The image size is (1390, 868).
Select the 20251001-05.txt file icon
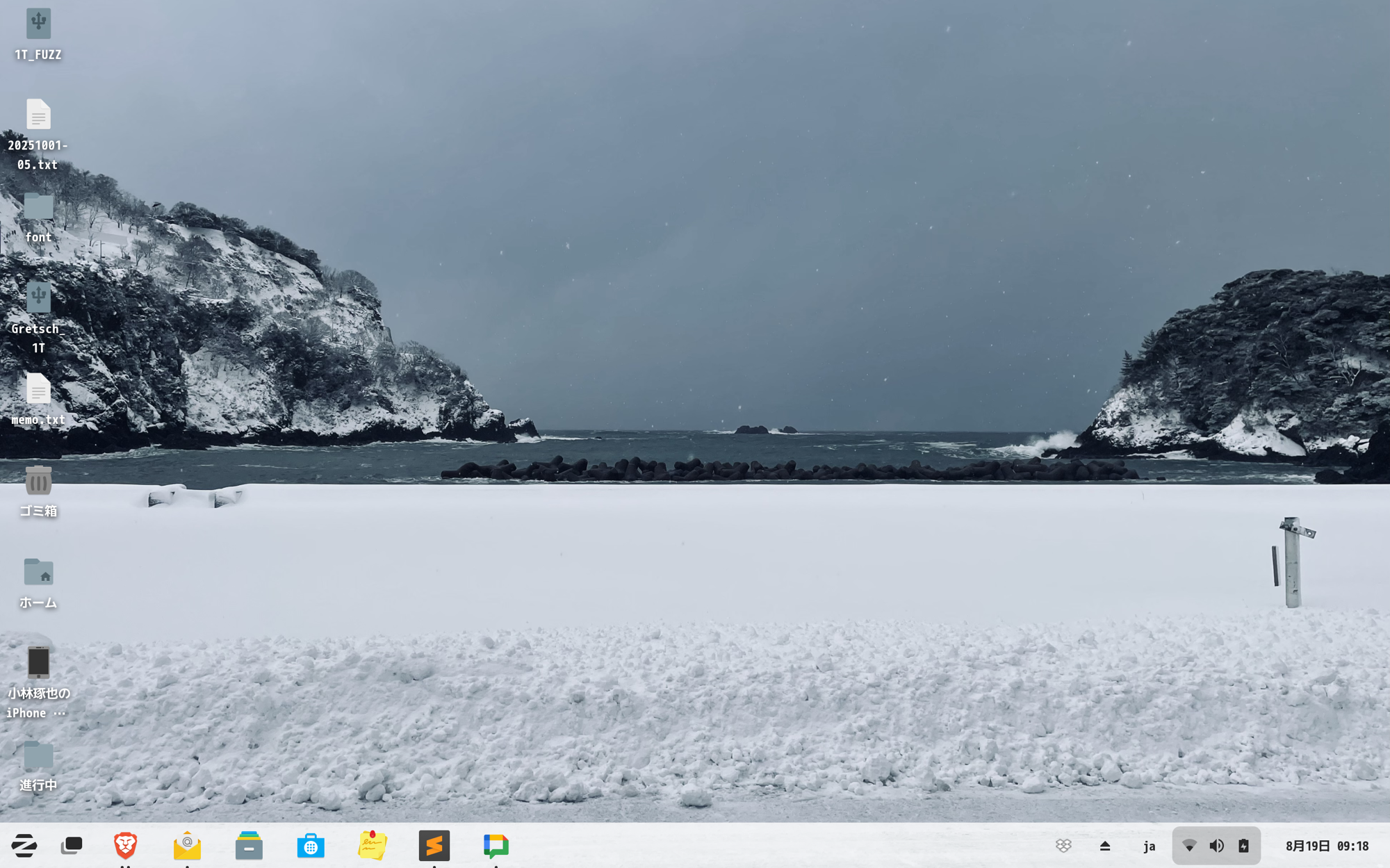(x=38, y=115)
